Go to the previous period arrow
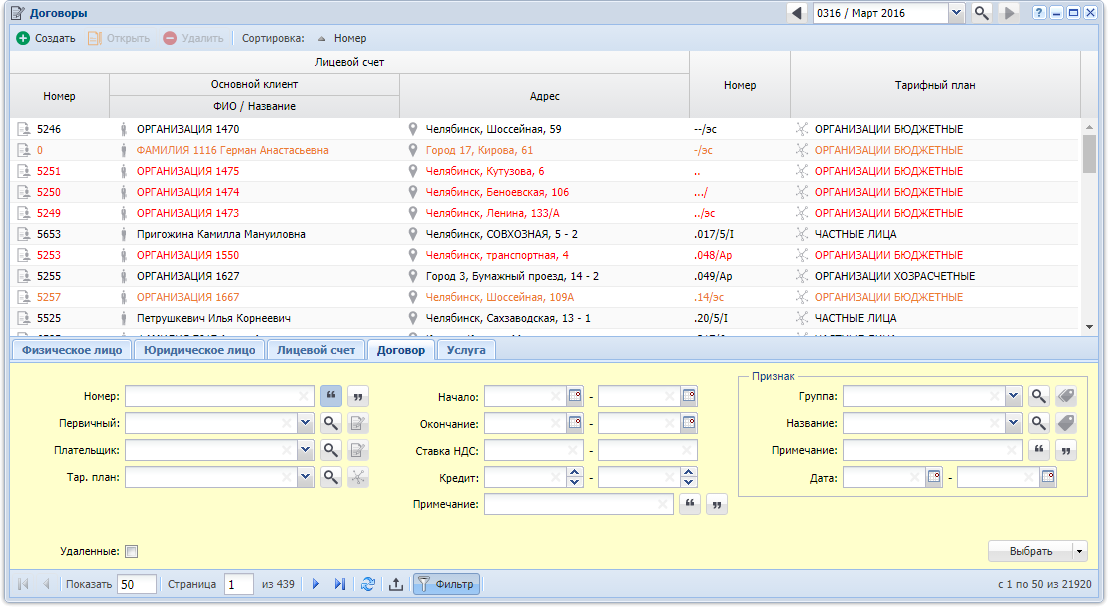 [797, 13]
